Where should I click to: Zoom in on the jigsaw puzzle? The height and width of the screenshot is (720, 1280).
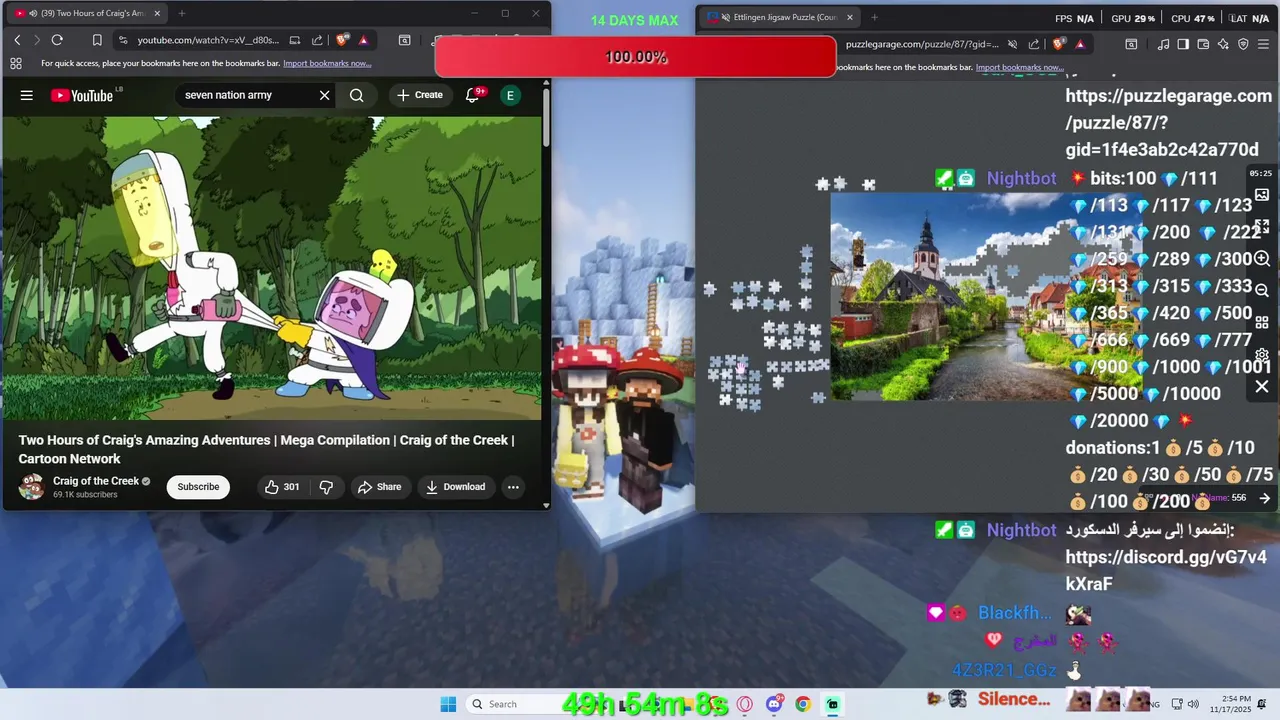coord(1262,259)
